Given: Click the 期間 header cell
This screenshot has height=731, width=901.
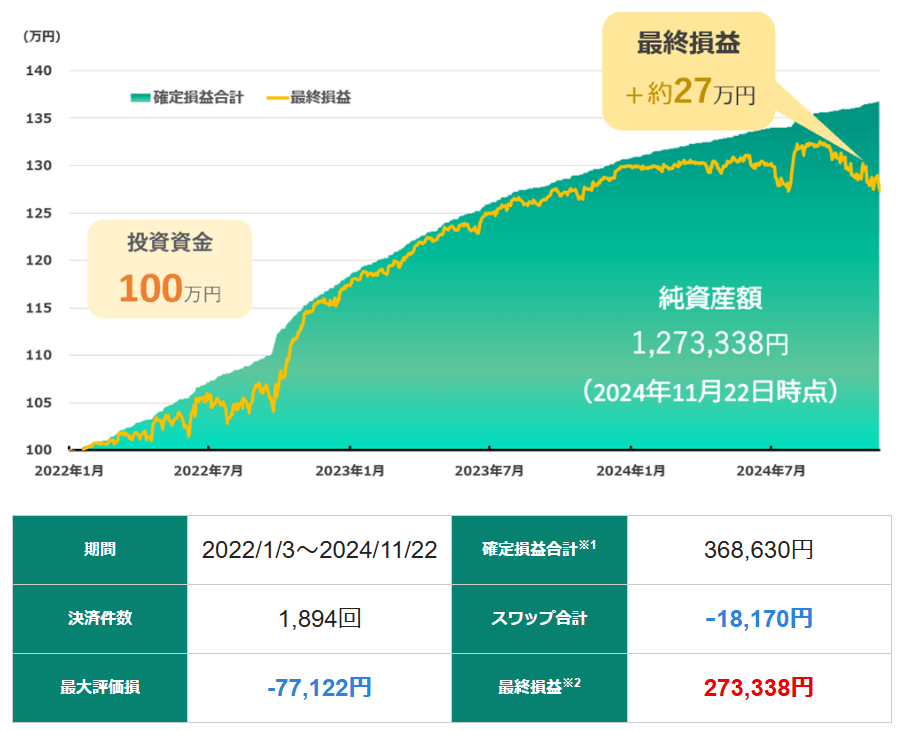Looking at the screenshot, I should pos(100,550).
